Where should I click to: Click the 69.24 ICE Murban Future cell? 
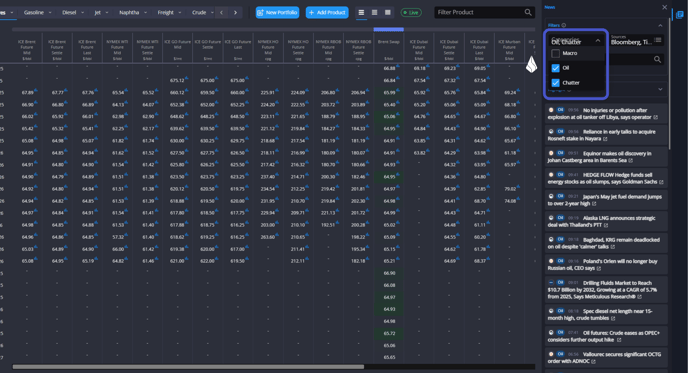point(509,93)
